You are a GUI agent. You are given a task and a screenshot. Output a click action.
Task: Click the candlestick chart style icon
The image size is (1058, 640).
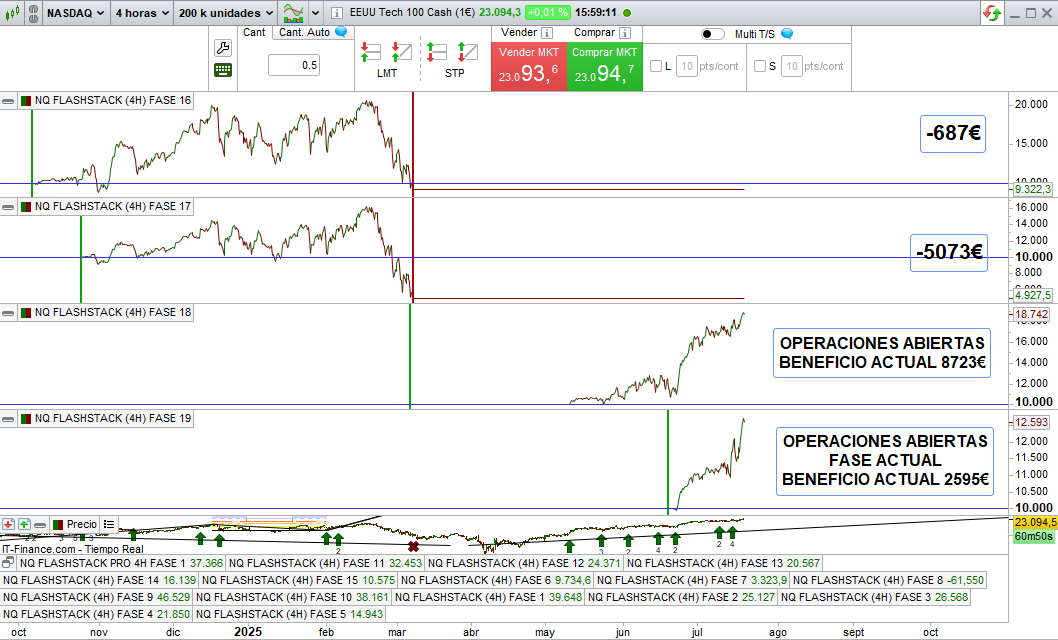click(x=14, y=13)
